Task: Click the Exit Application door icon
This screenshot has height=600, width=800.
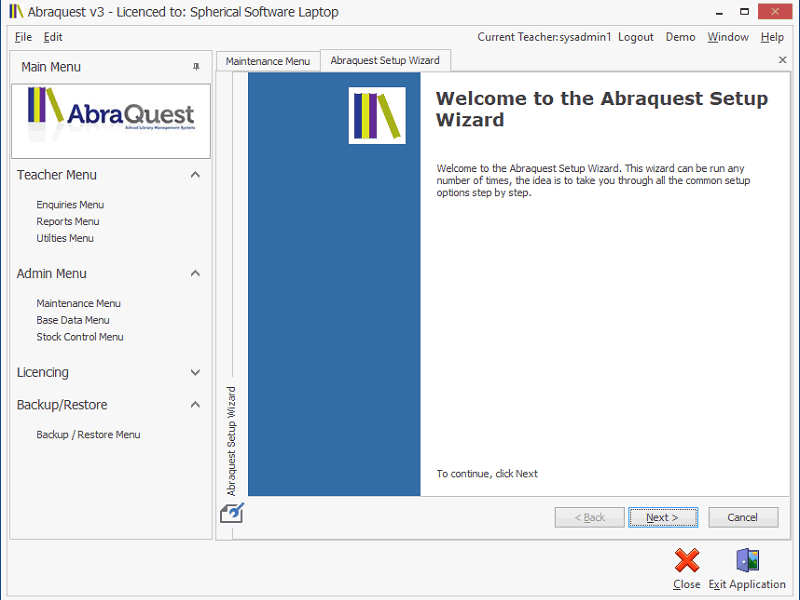Action: pos(747,560)
